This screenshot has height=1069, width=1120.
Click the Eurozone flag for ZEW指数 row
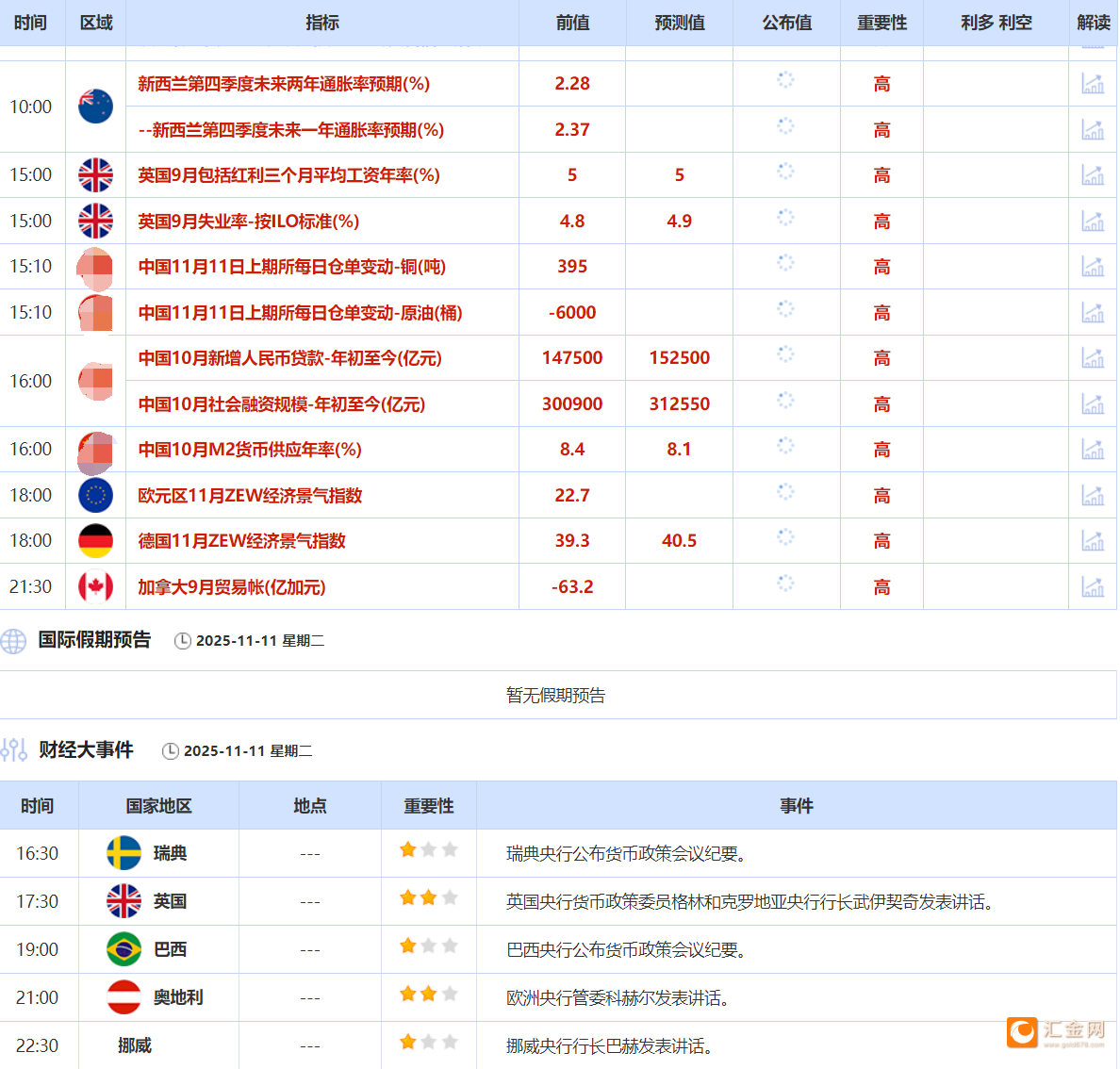95,495
